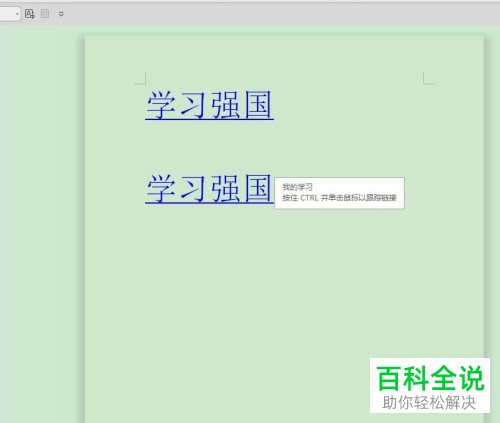Click the second 学习强国 hyperlink near tooltip

coord(209,188)
